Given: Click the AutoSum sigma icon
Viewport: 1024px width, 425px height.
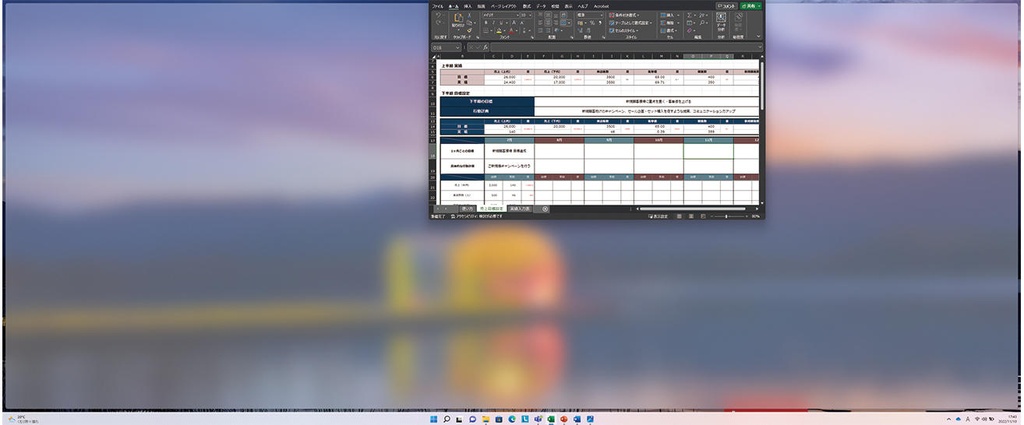Looking at the screenshot, I should (689, 15).
